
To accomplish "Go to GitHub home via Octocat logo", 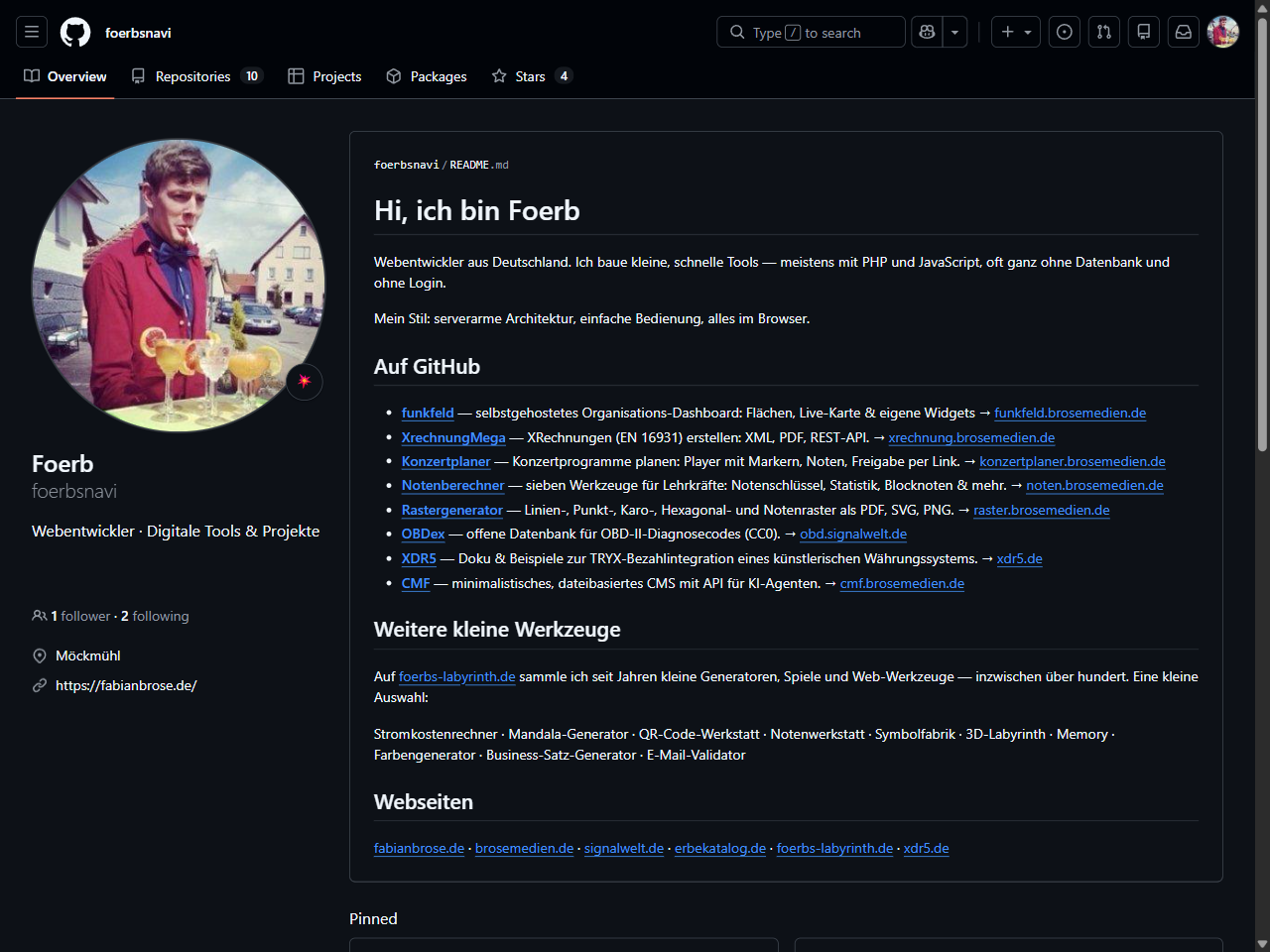I will (x=75, y=33).
